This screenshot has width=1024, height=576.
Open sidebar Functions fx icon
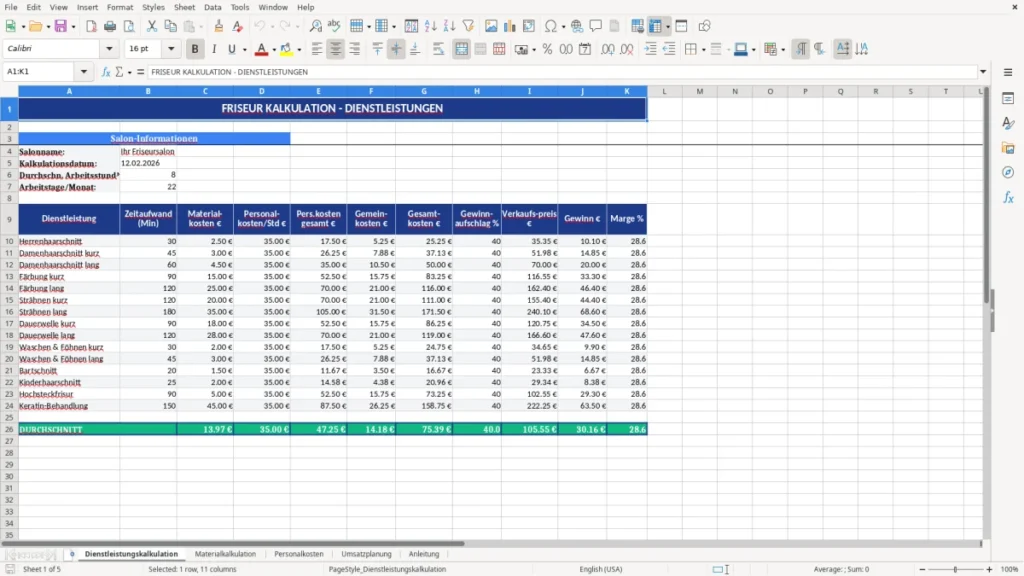point(1008,197)
